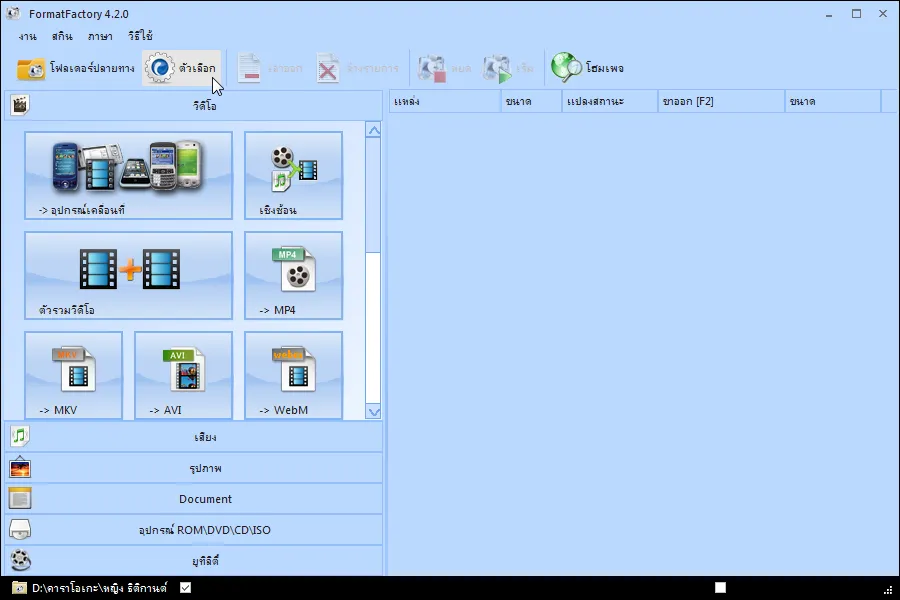Click the start conversion toolbar icon

click(x=497, y=68)
